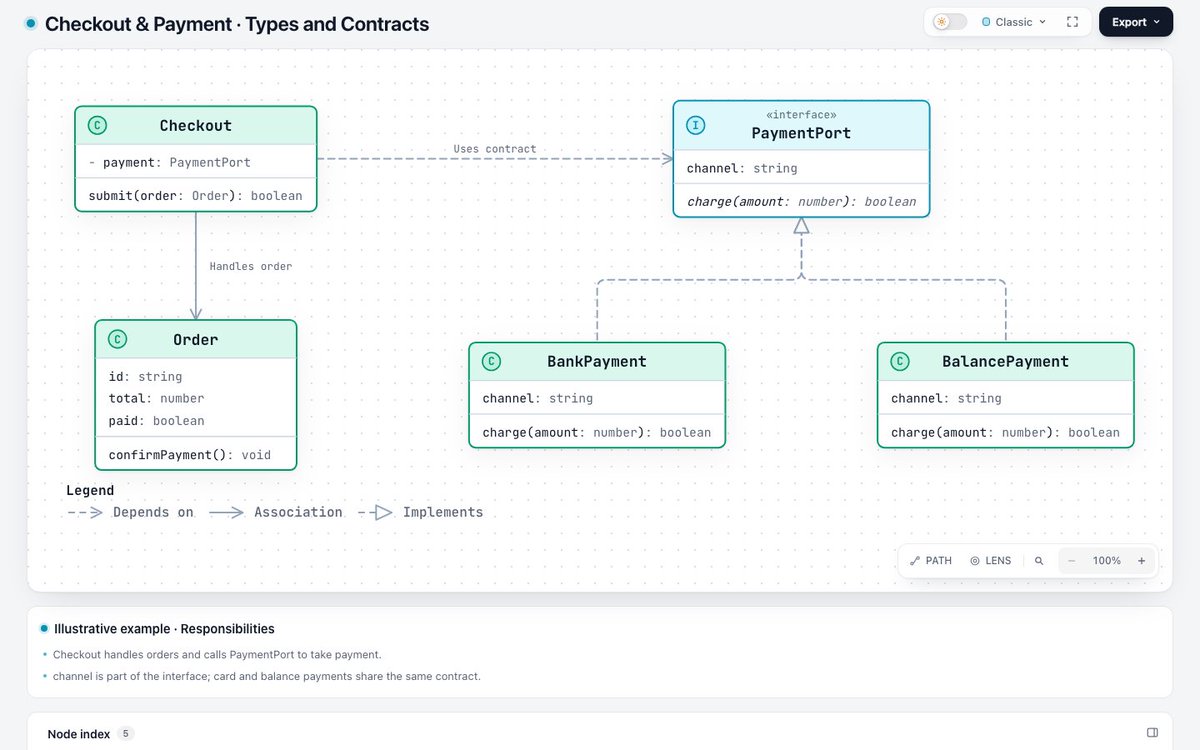Click the 'Illustrative example · Responsibilities' heading
Image resolution: width=1200 pixels, height=750 pixels.
click(164, 629)
